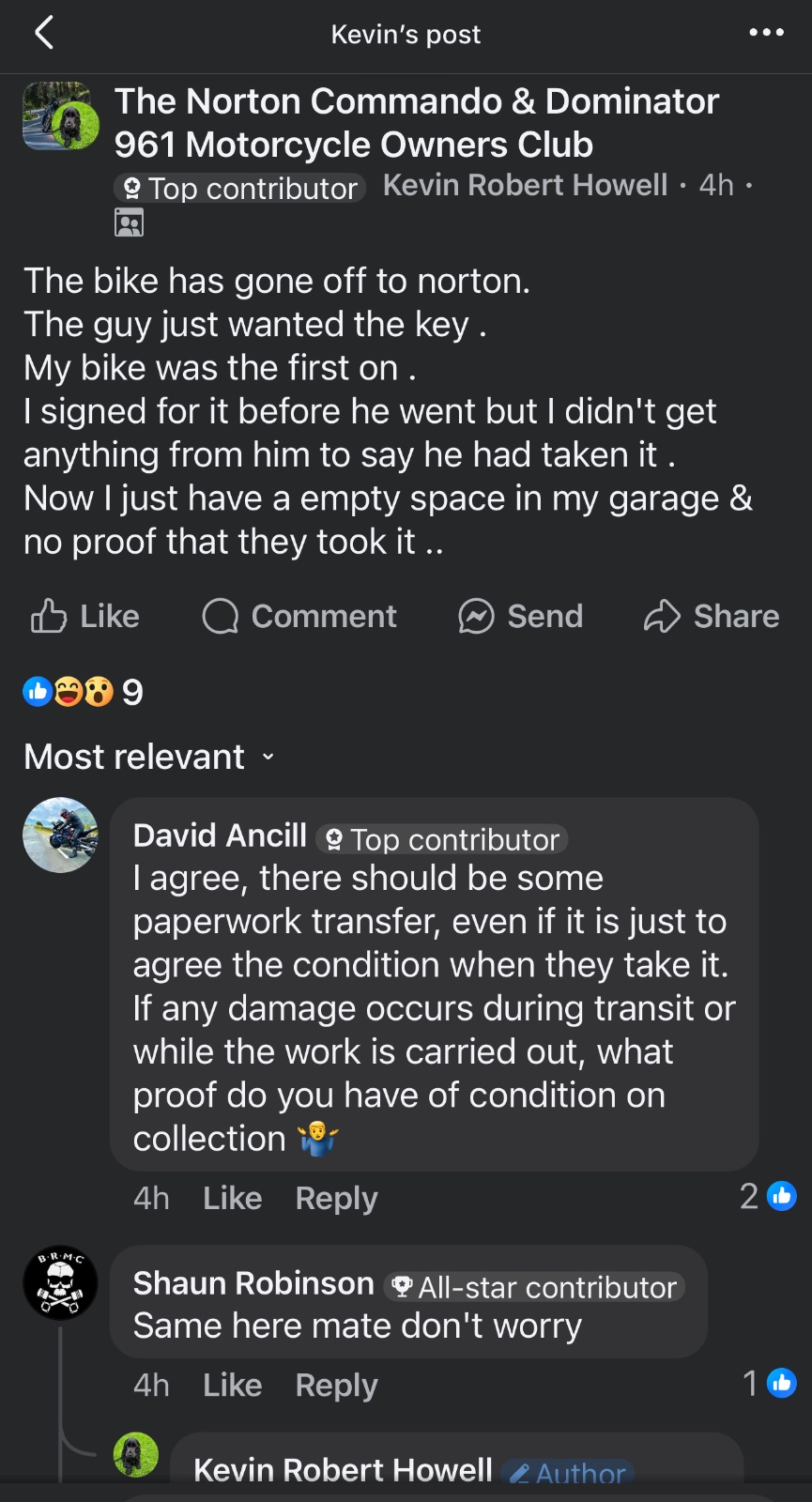Image resolution: width=812 pixels, height=1502 pixels.
Task: Tap the group members audience icon
Action: click(x=129, y=222)
